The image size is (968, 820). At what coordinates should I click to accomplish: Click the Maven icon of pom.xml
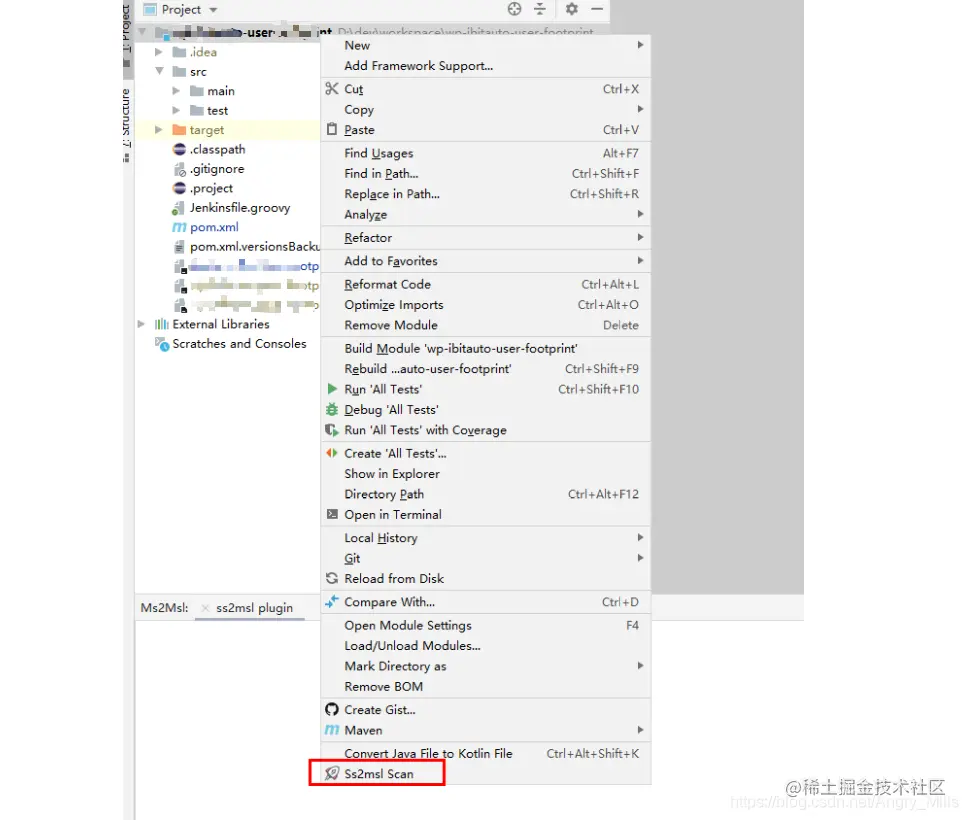179,227
